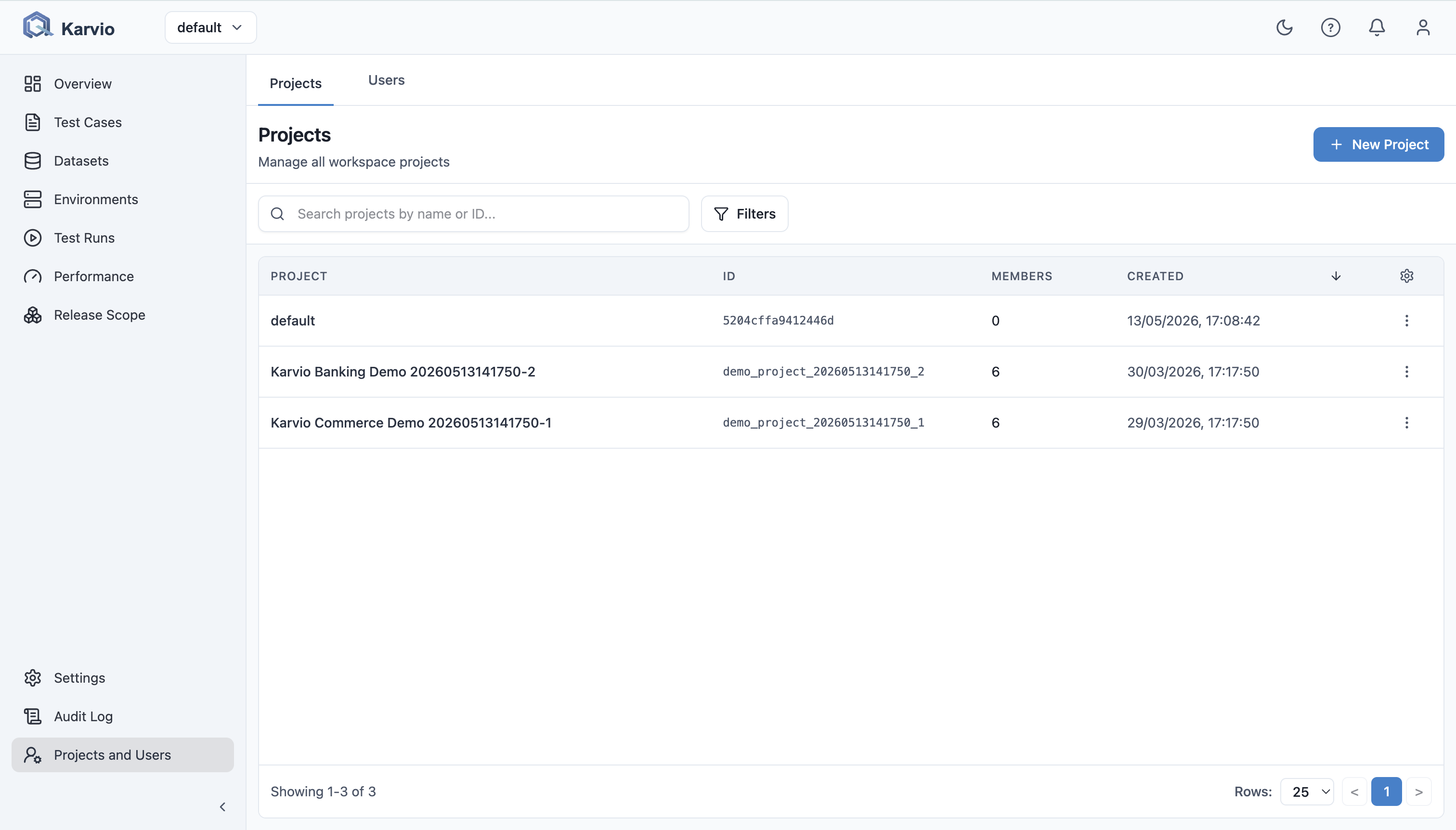This screenshot has height=830, width=1456.
Task: Click the Karvio logo icon
Action: (x=38, y=26)
